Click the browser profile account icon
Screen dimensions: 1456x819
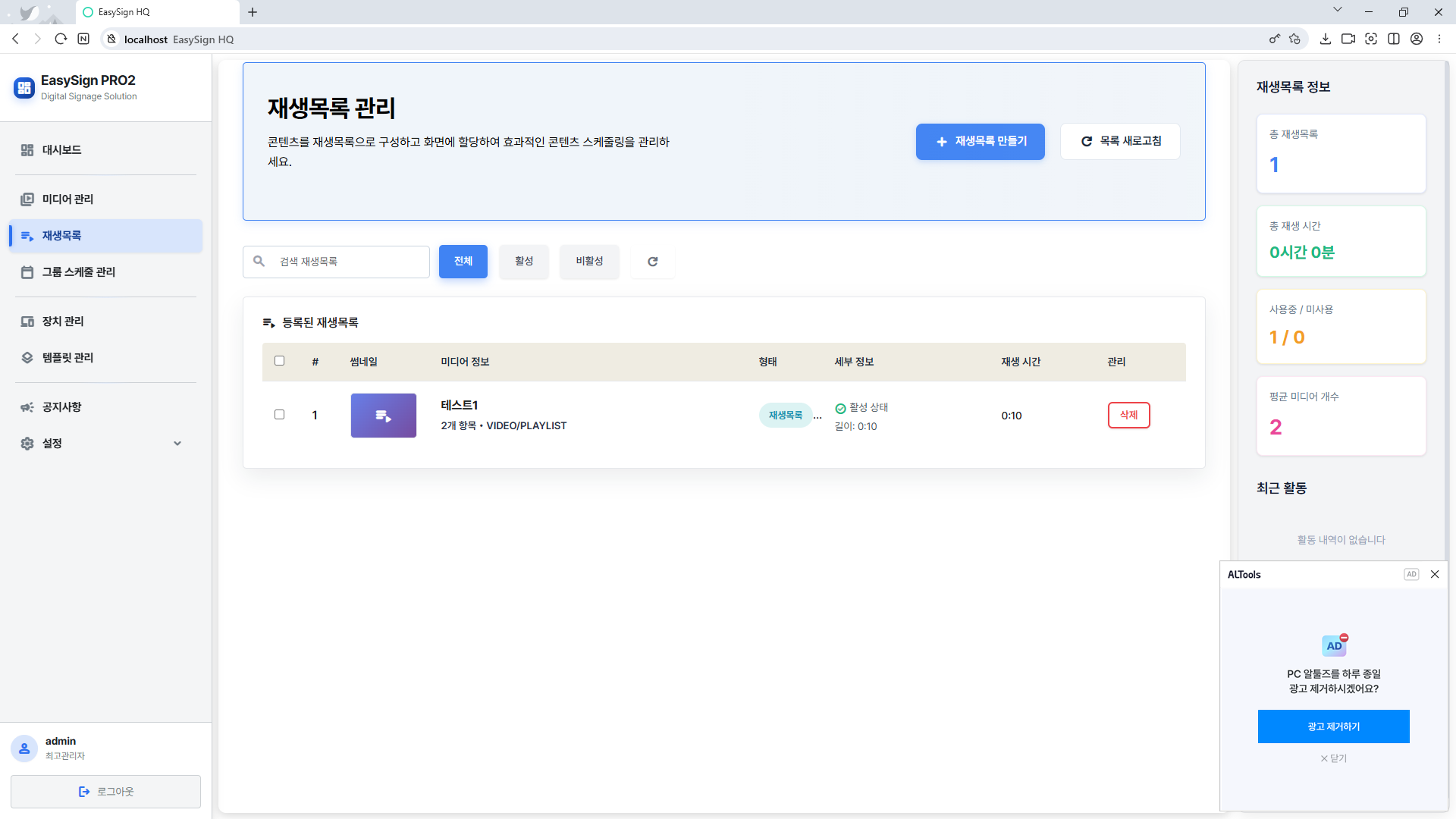[1416, 39]
